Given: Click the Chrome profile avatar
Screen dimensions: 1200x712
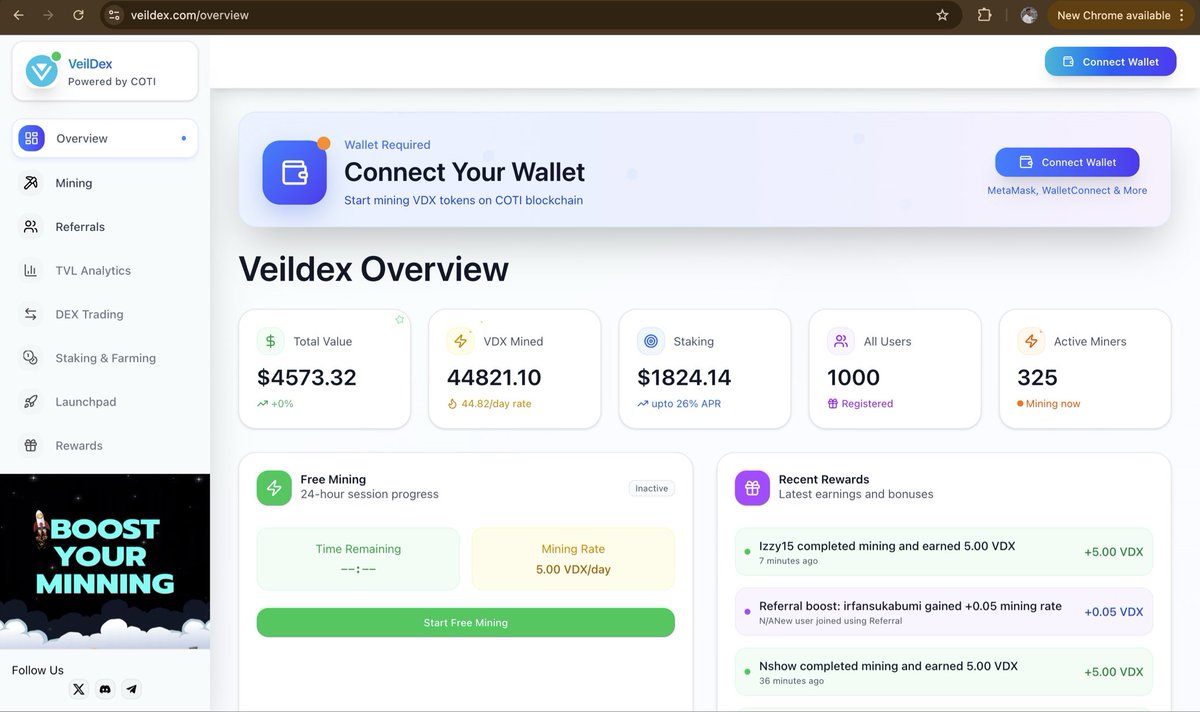Looking at the screenshot, I should pyautogui.click(x=1029, y=15).
